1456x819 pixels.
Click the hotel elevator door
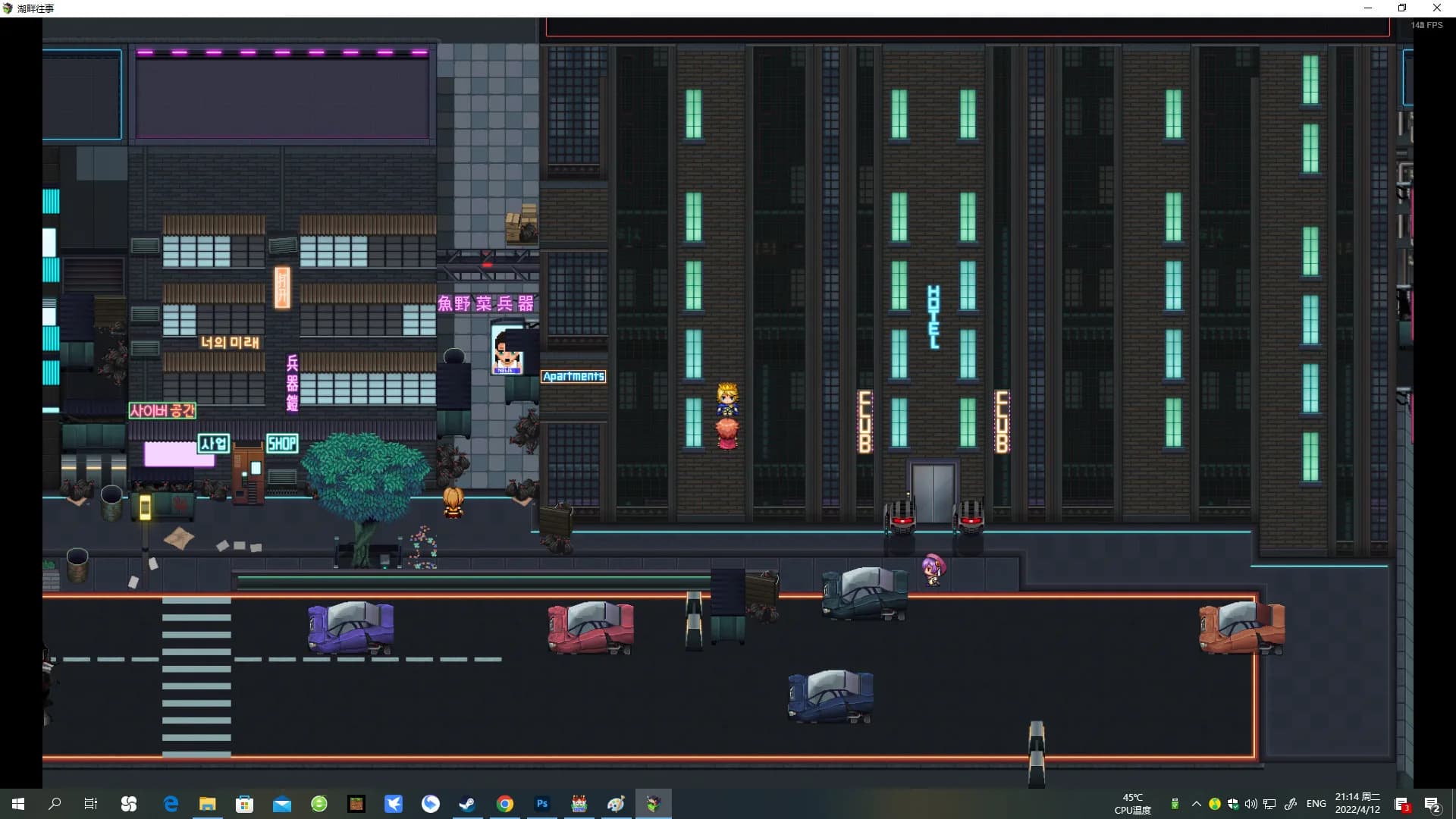point(934,491)
